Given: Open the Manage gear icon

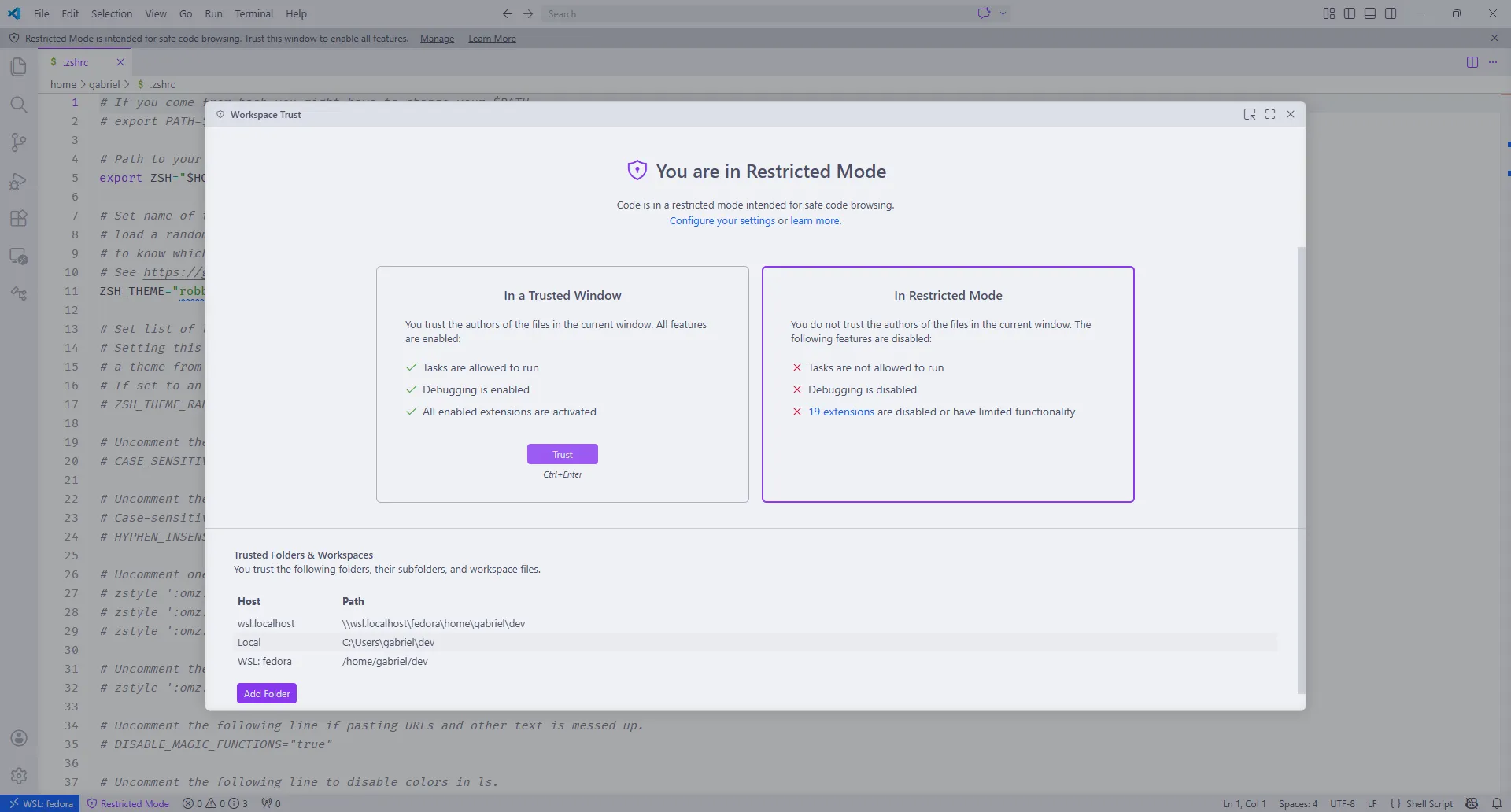Looking at the screenshot, I should point(19,776).
